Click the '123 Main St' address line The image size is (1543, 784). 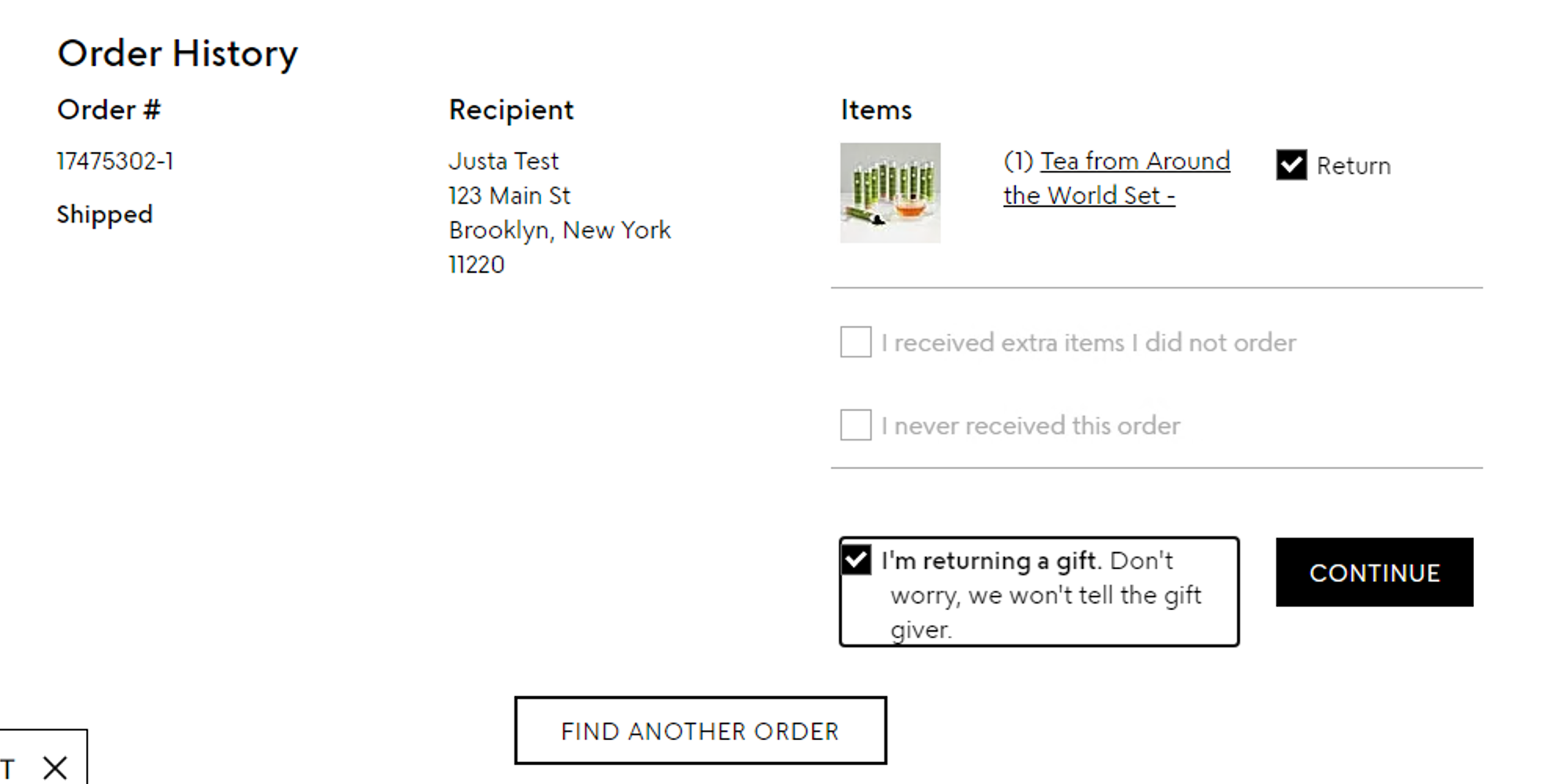(x=510, y=195)
